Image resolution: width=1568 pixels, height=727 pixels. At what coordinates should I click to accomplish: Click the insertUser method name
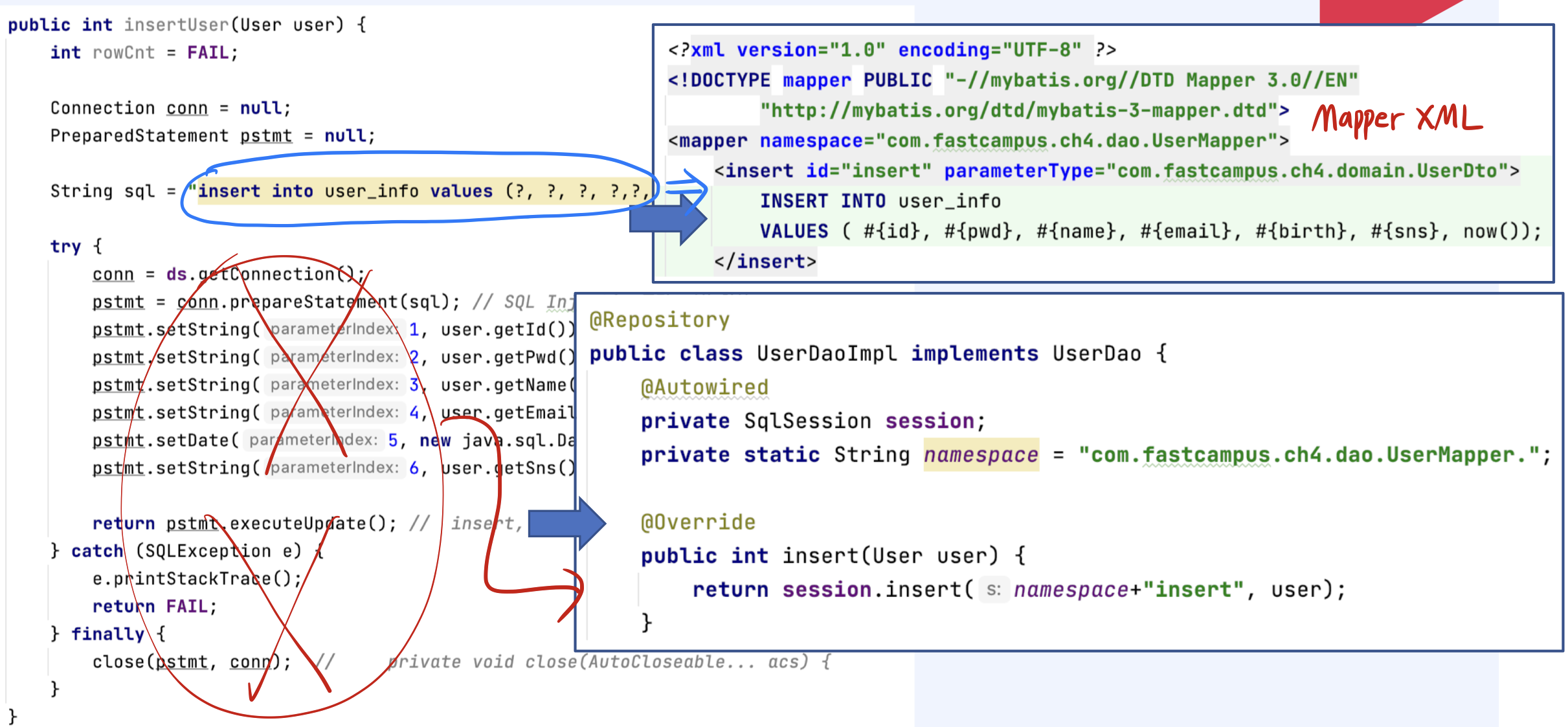[176, 25]
